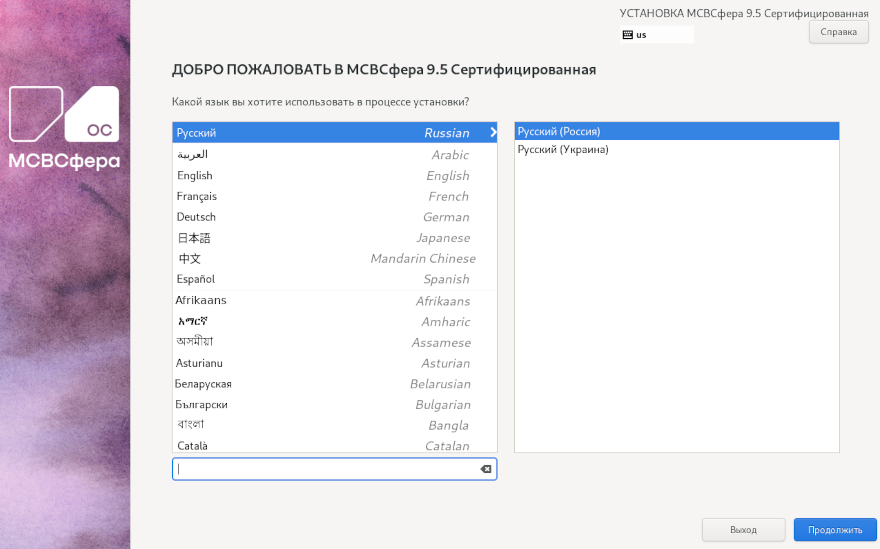The width and height of the screenshot is (880, 549).
Task: Open the us keyboard layout indicator
Action: tap(656, 34)
